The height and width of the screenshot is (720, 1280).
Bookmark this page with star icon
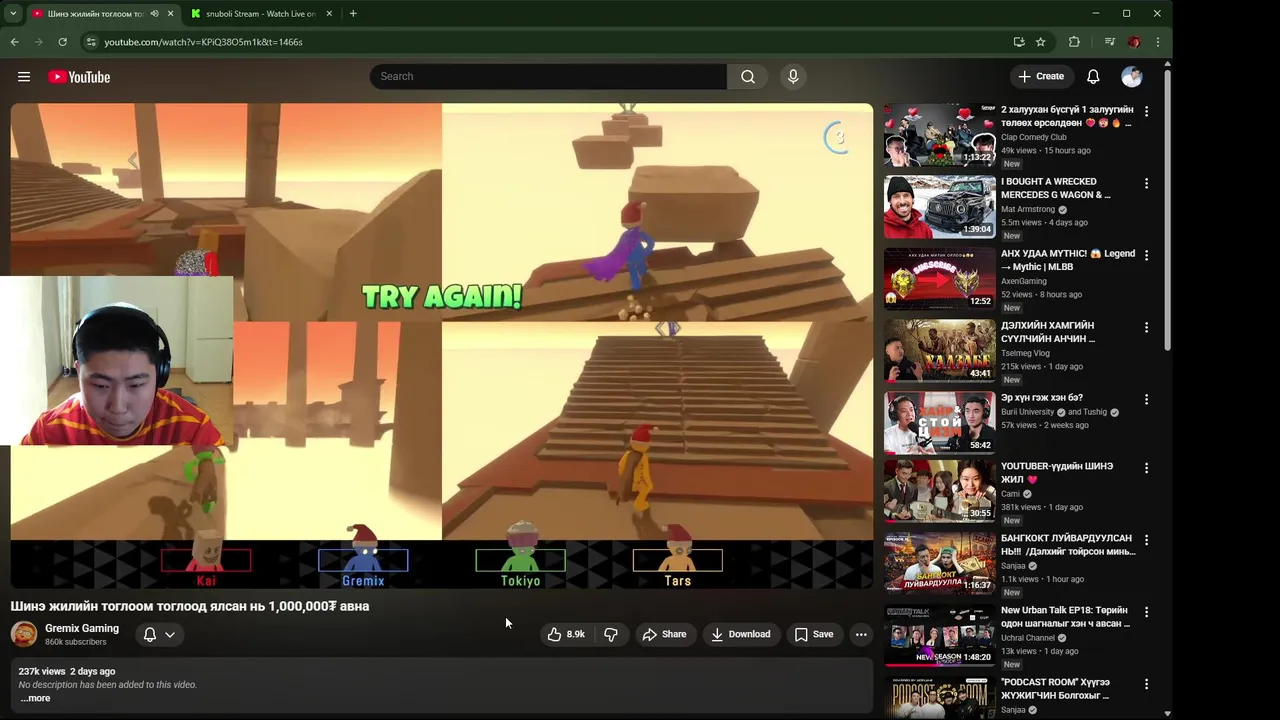[1040, 42]
